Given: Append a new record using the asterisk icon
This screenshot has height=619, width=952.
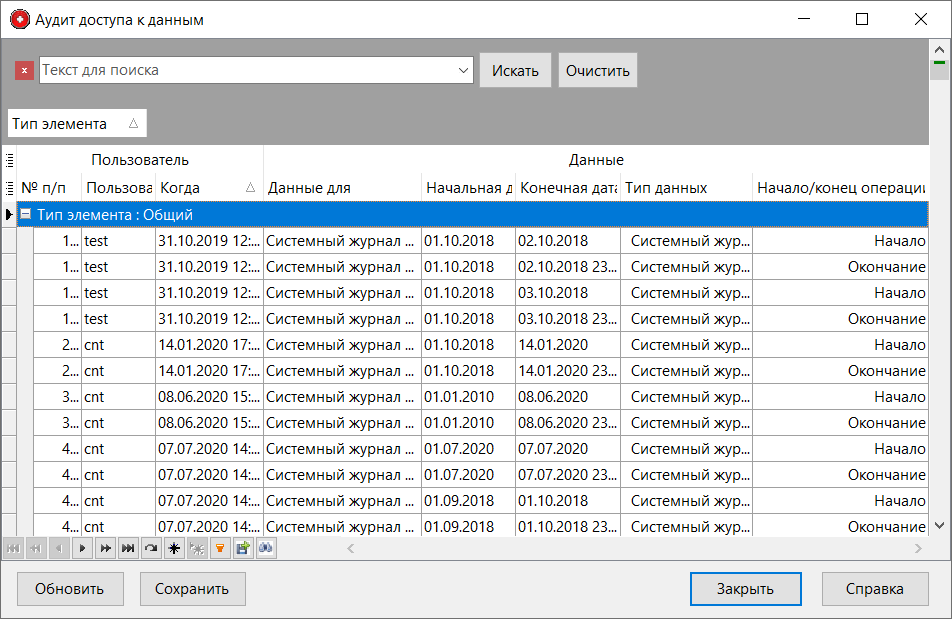Looking at the screenshot, I should click(x=174, y=548).
